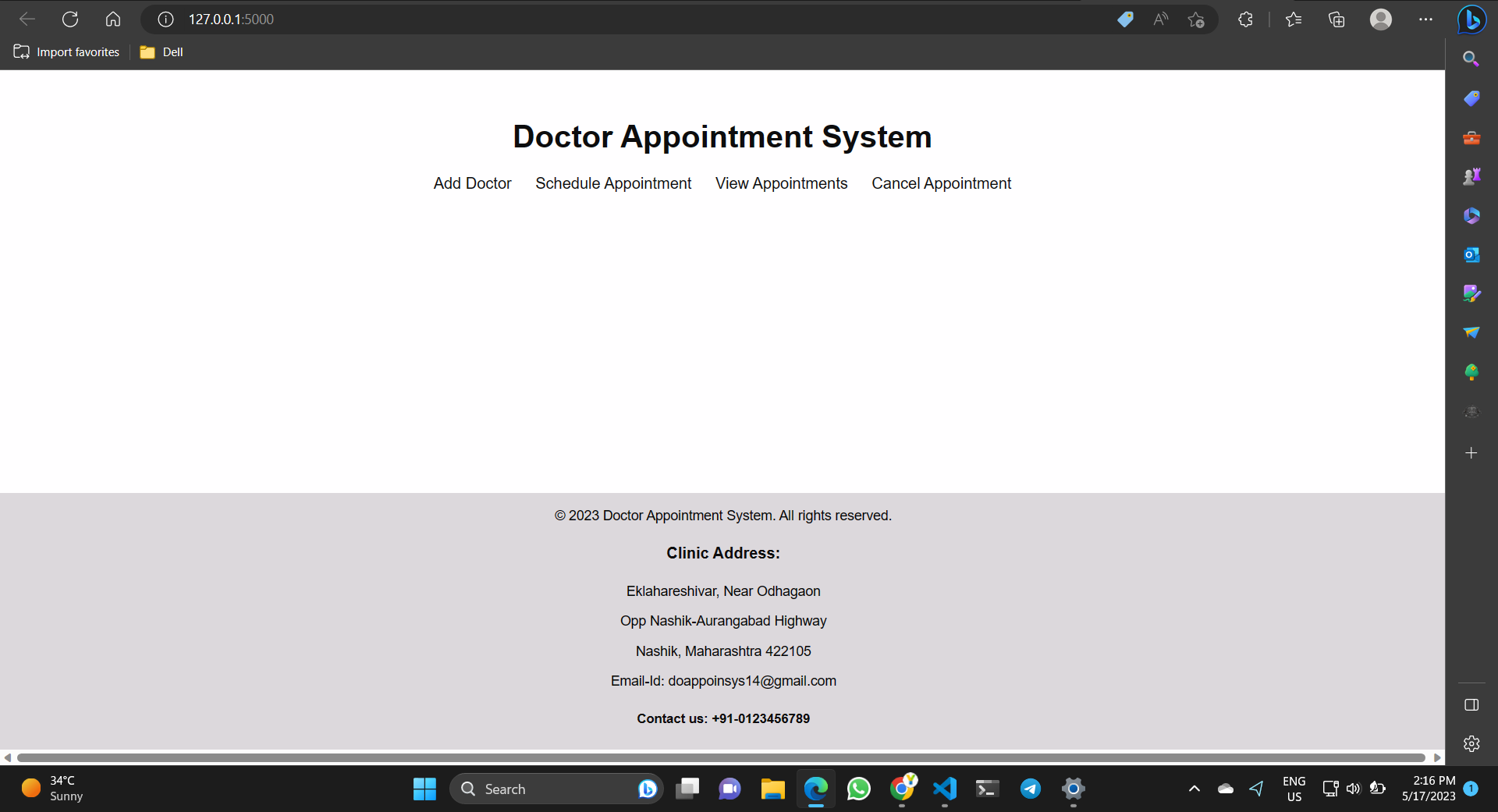The image size is (1498, 812).
Task: Click the browser home icon
Action: pyautogui.click(x=113, y=20)
